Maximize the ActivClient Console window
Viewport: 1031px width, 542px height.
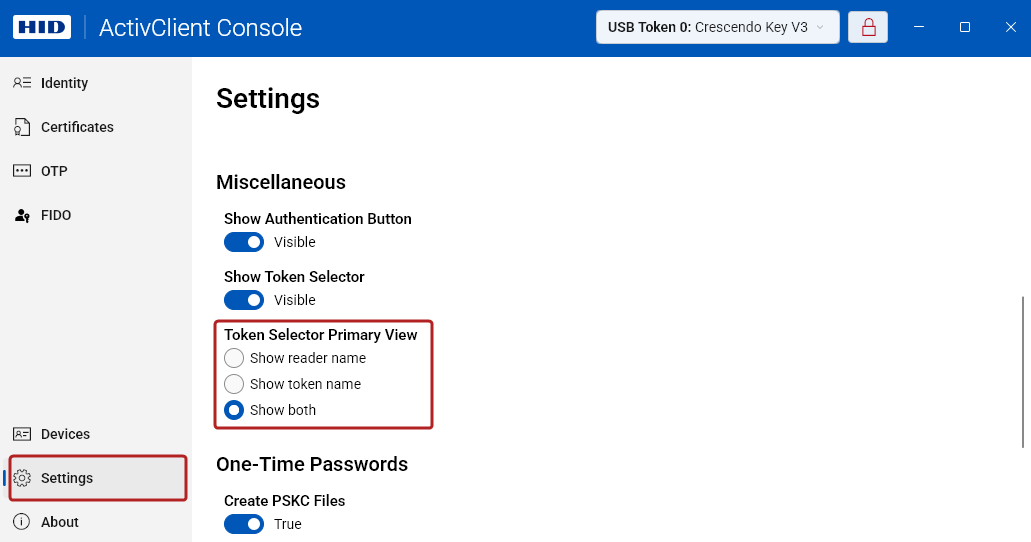pyautogui.click(x=965, y=27)
